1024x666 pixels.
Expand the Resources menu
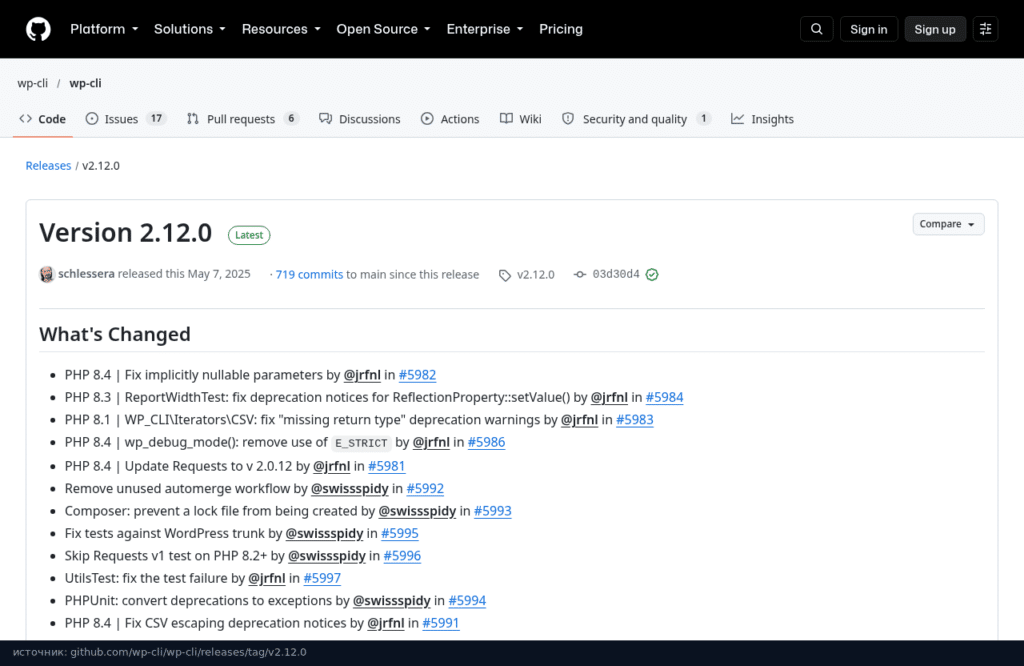coord(281,29)
